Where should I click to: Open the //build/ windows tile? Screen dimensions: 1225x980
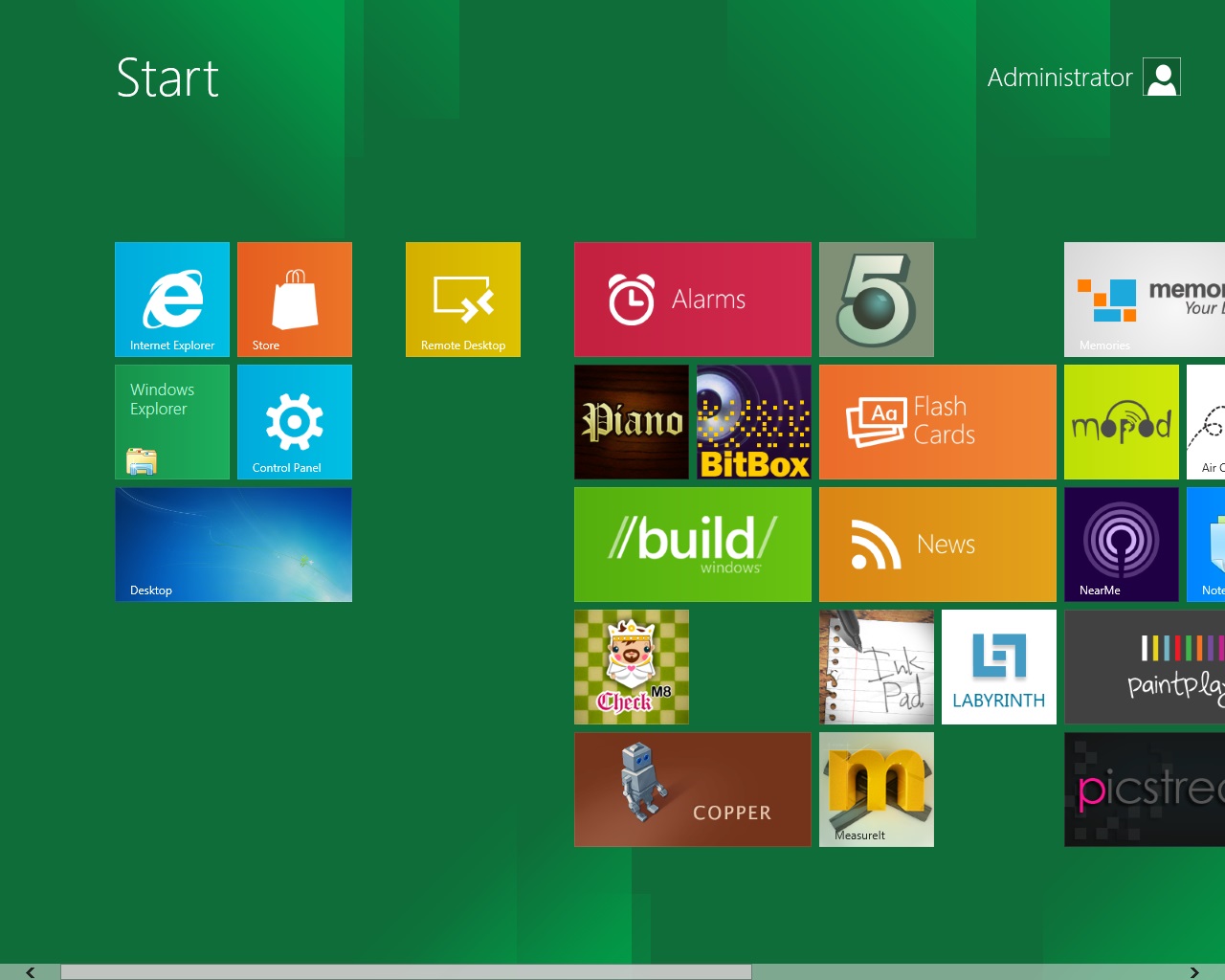tap(693, 545)
